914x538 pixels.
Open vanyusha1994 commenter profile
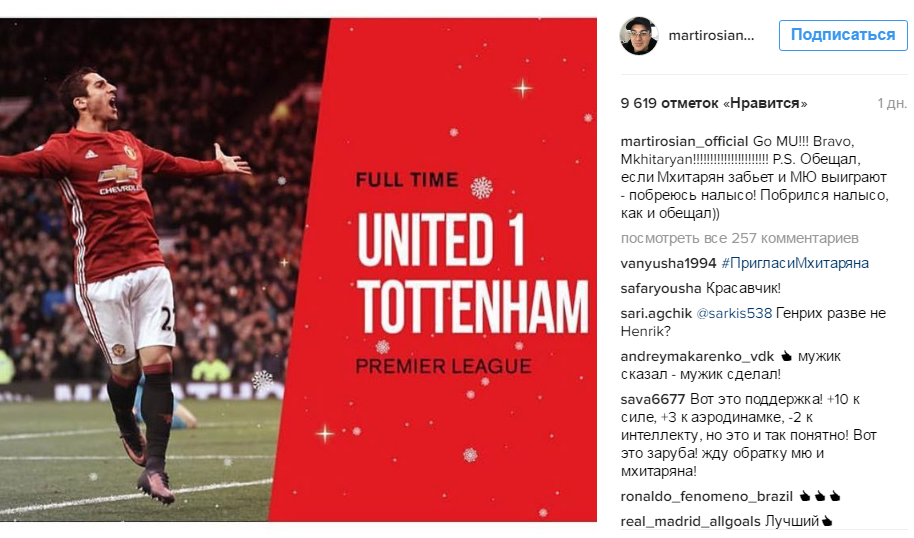coord(668,263)
